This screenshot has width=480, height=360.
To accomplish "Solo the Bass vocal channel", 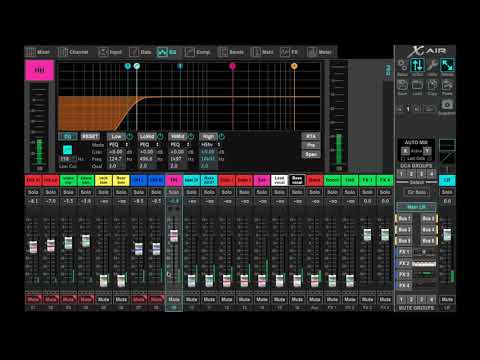I will pos(297,192).
